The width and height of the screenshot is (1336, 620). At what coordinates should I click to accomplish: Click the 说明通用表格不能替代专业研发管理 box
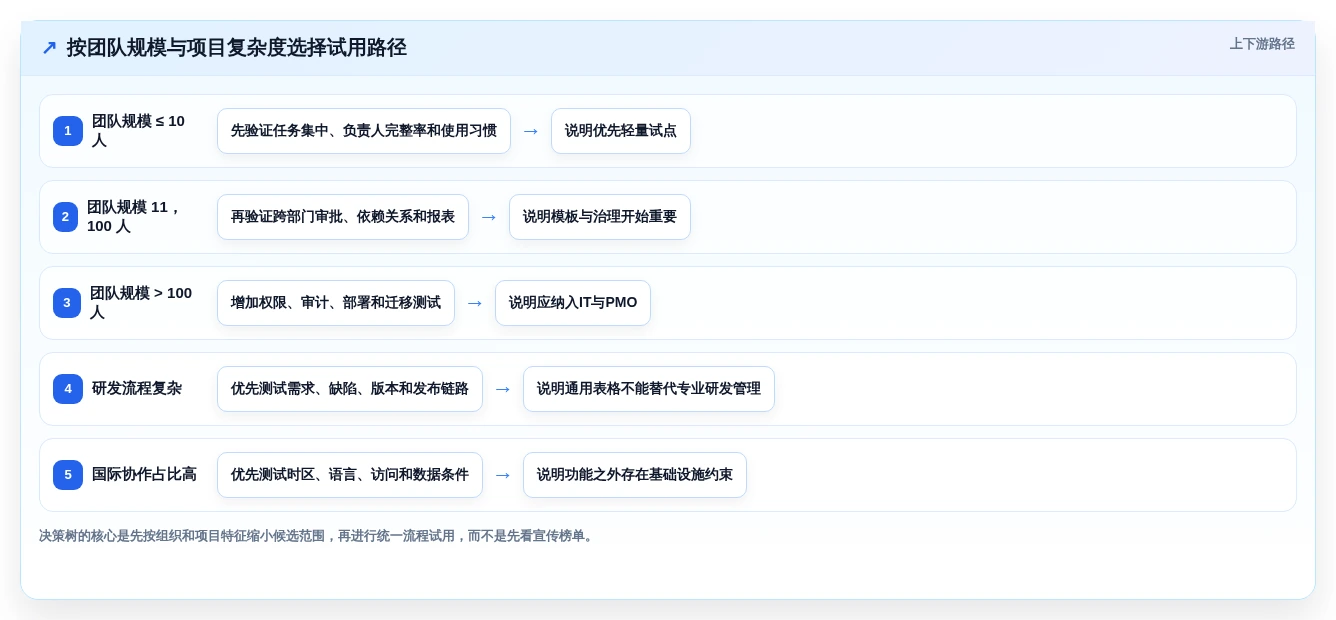click(649, 389)
